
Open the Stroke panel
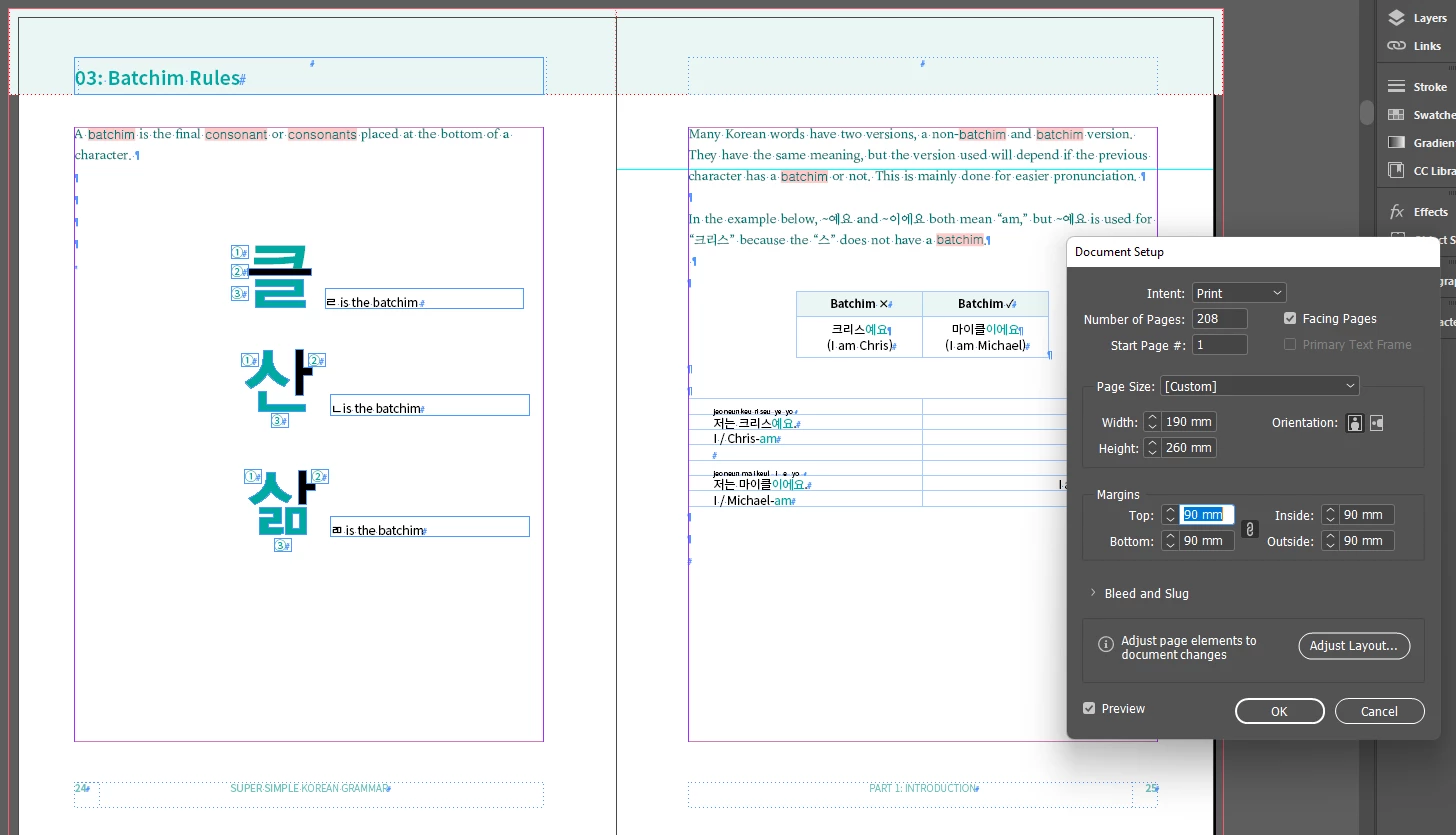point(1417,87)
